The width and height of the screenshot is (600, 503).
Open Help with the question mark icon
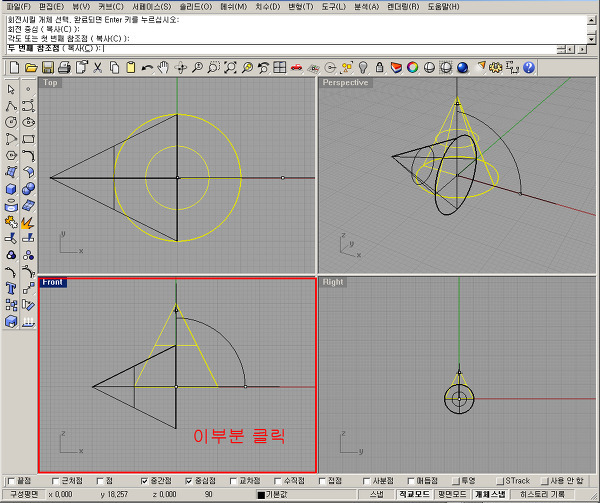click(529, 68)
